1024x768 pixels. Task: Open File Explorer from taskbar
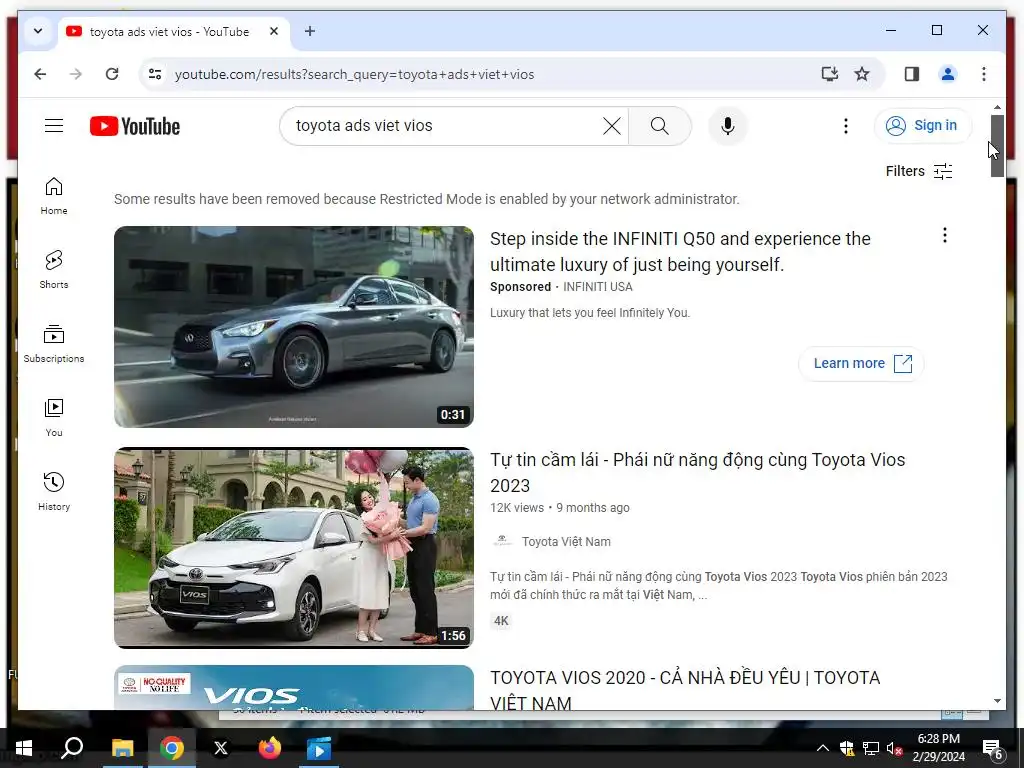pos(122,748)
